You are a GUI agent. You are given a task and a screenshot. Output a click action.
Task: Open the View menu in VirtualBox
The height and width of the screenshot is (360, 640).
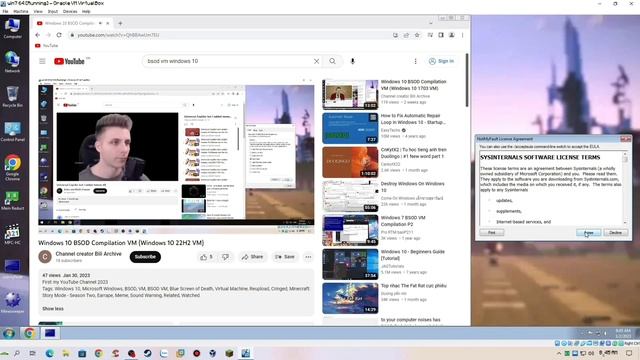pyautogui.click(x=38, y=11)
